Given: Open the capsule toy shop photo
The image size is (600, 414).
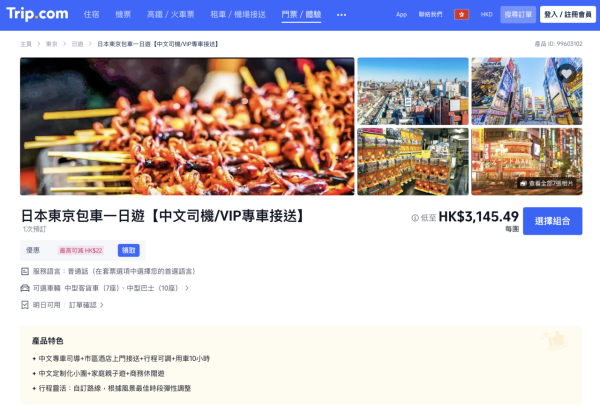Looking at the screenshot, I should 413,161.
